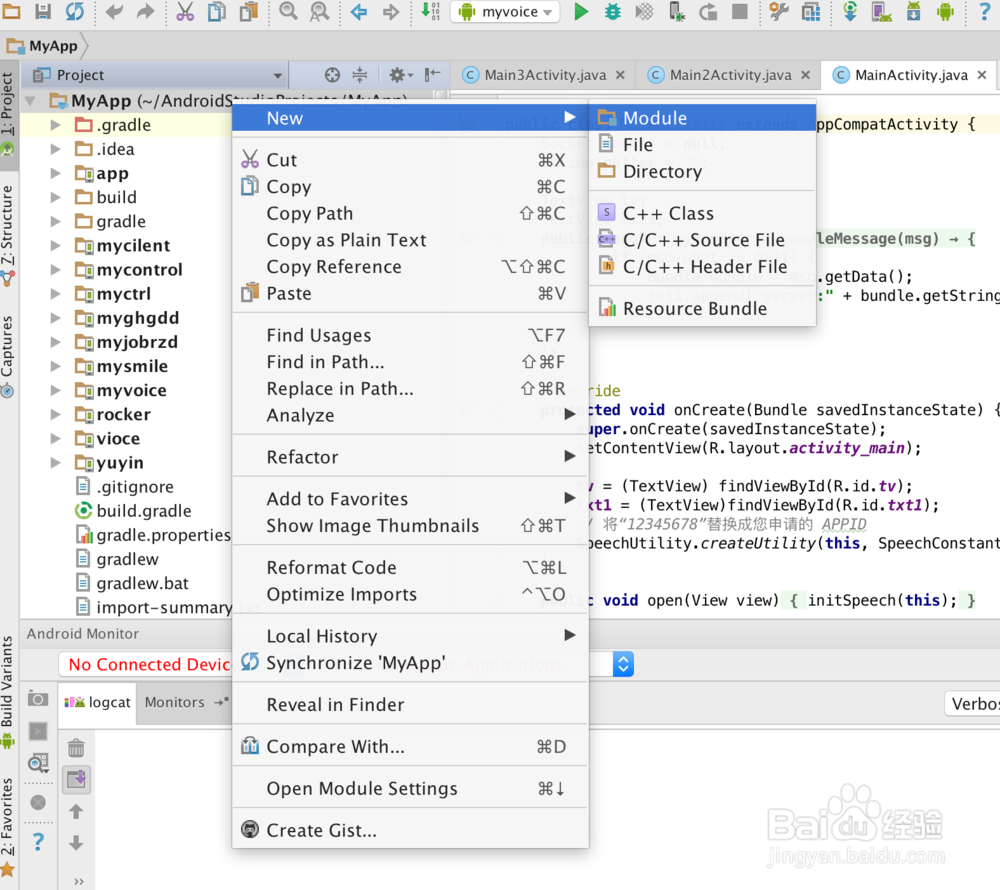The image size is (1000, 890).
Task: Click scroll to end icon in logcat
Action: pos(76,779)
